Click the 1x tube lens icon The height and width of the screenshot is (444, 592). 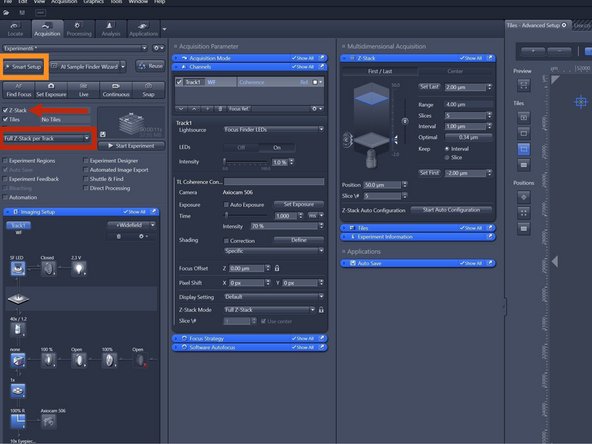point(18,390)
